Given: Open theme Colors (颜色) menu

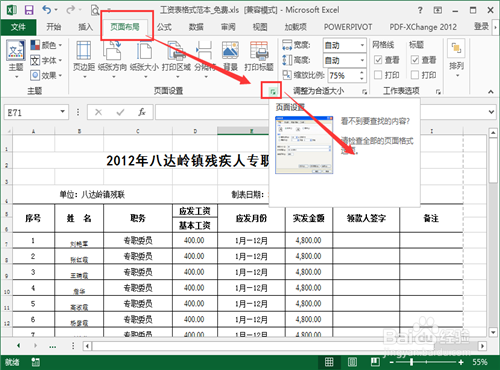Looking at the screenshot, I should coord(46,45).
